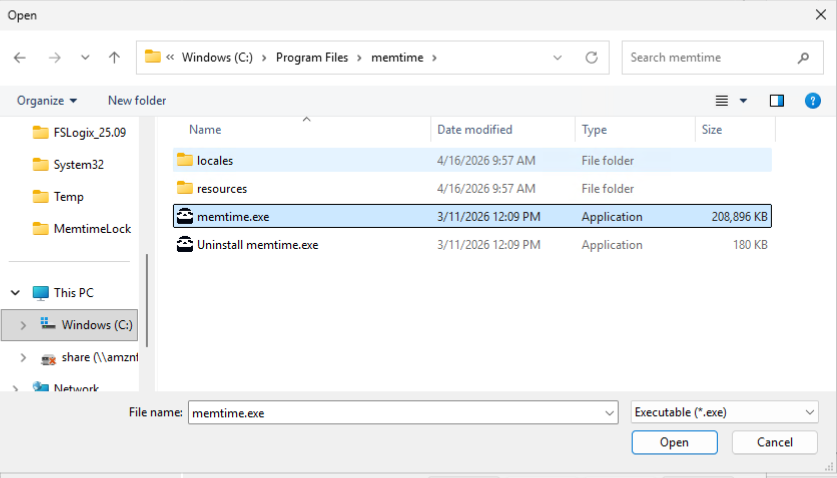
Task: Open the File name dropdown arrow
Action: pos(609,412)
